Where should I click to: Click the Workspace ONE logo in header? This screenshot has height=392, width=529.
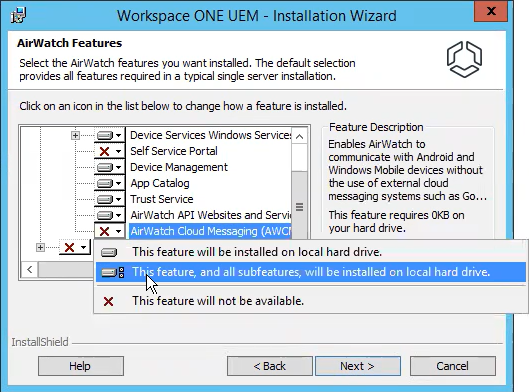click(x=465, y=60)
